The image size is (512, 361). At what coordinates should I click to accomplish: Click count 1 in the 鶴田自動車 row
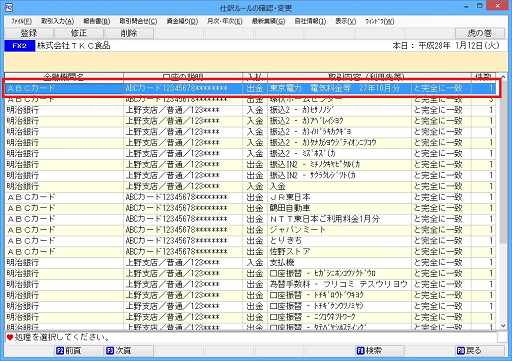484,208
